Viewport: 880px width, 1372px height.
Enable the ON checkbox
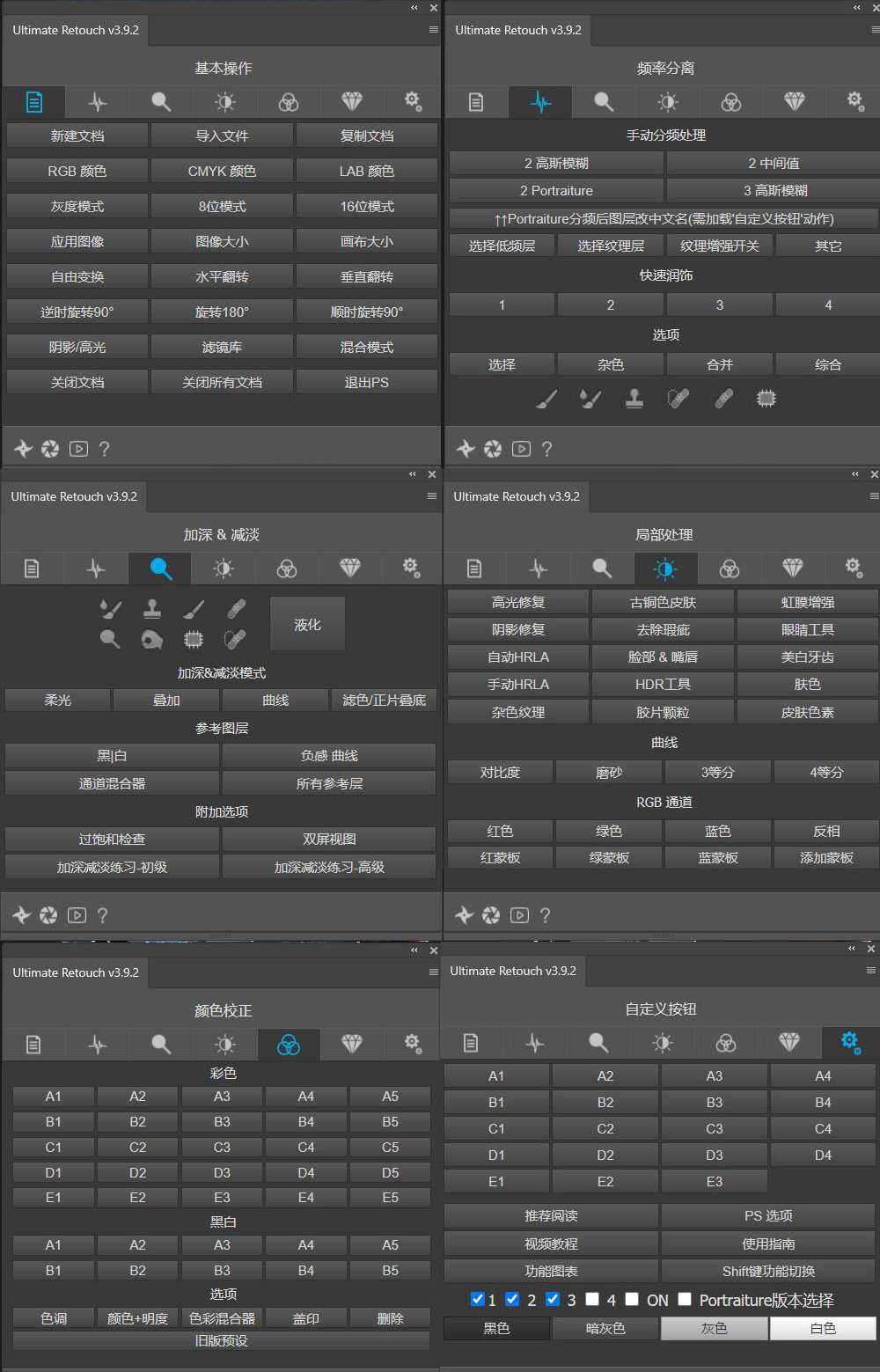pyautogui.click(x=632, y=1299)
